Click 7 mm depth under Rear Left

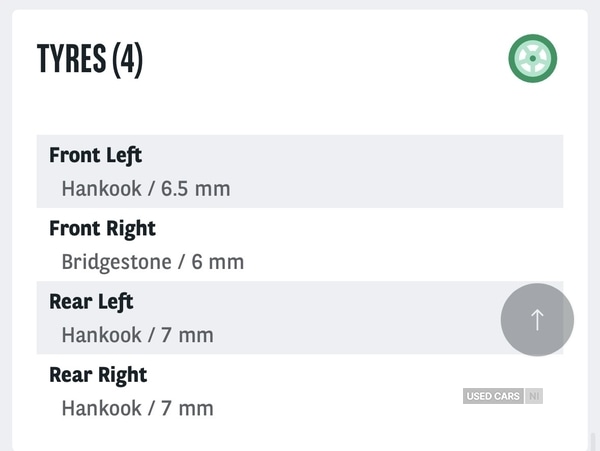pyautogui.click(x=187, y=335)
